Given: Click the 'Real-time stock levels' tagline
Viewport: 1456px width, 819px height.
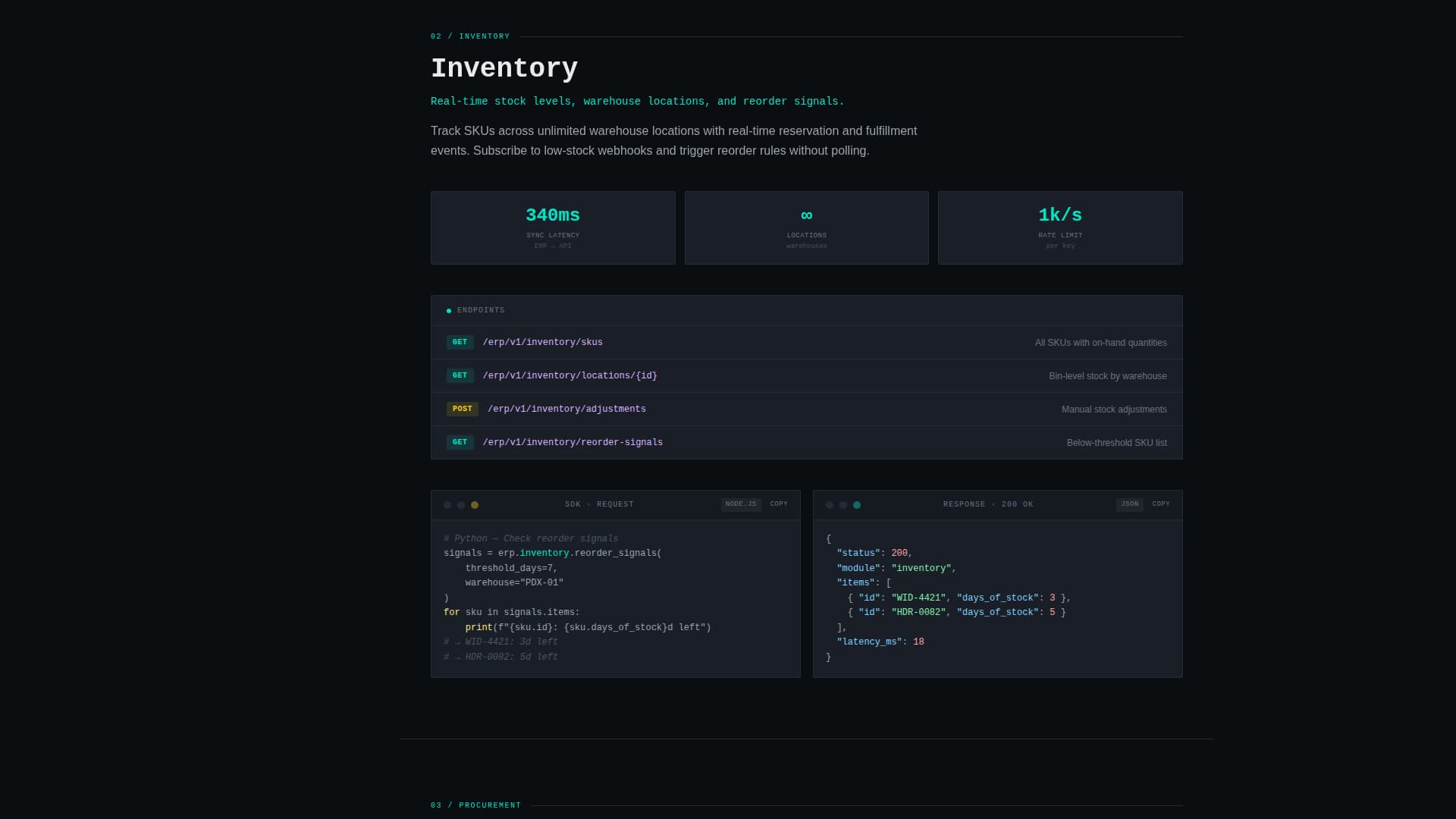Looking at the screenshot, I should [637, 102].
